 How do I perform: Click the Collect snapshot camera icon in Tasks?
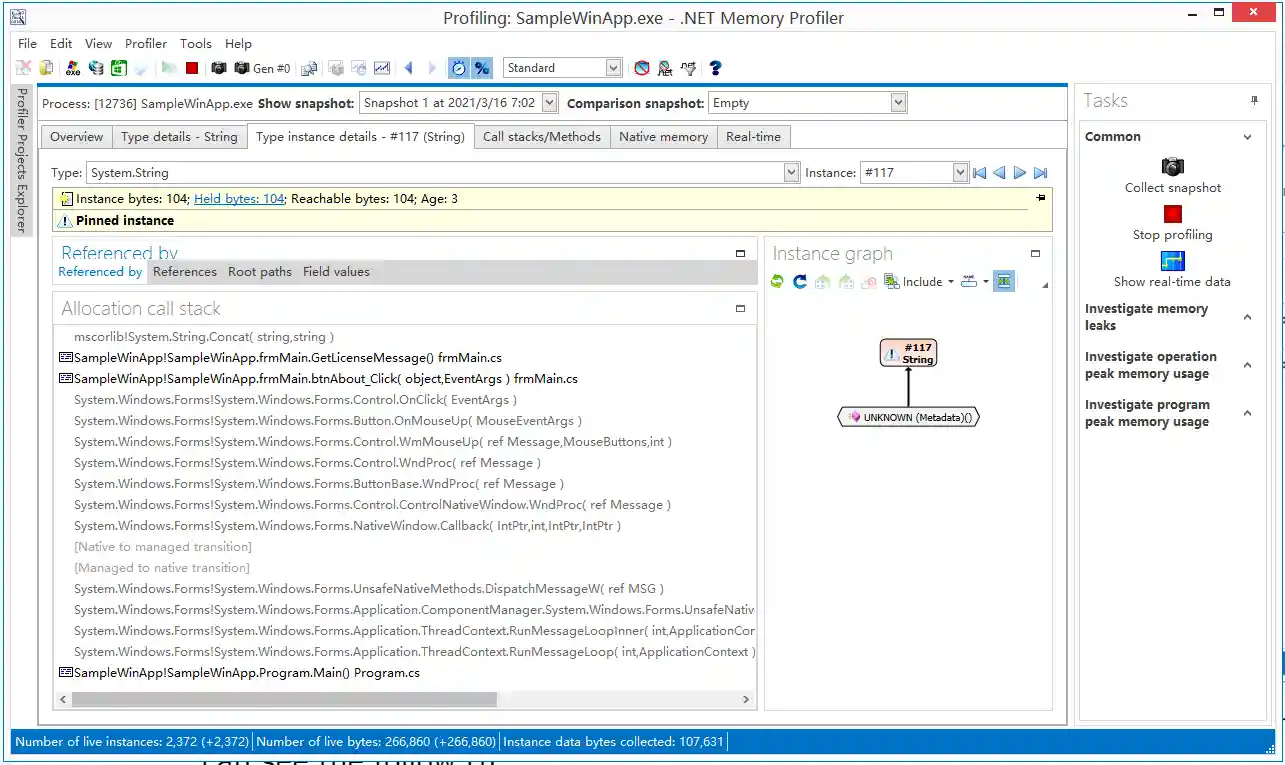(1172, 167)
